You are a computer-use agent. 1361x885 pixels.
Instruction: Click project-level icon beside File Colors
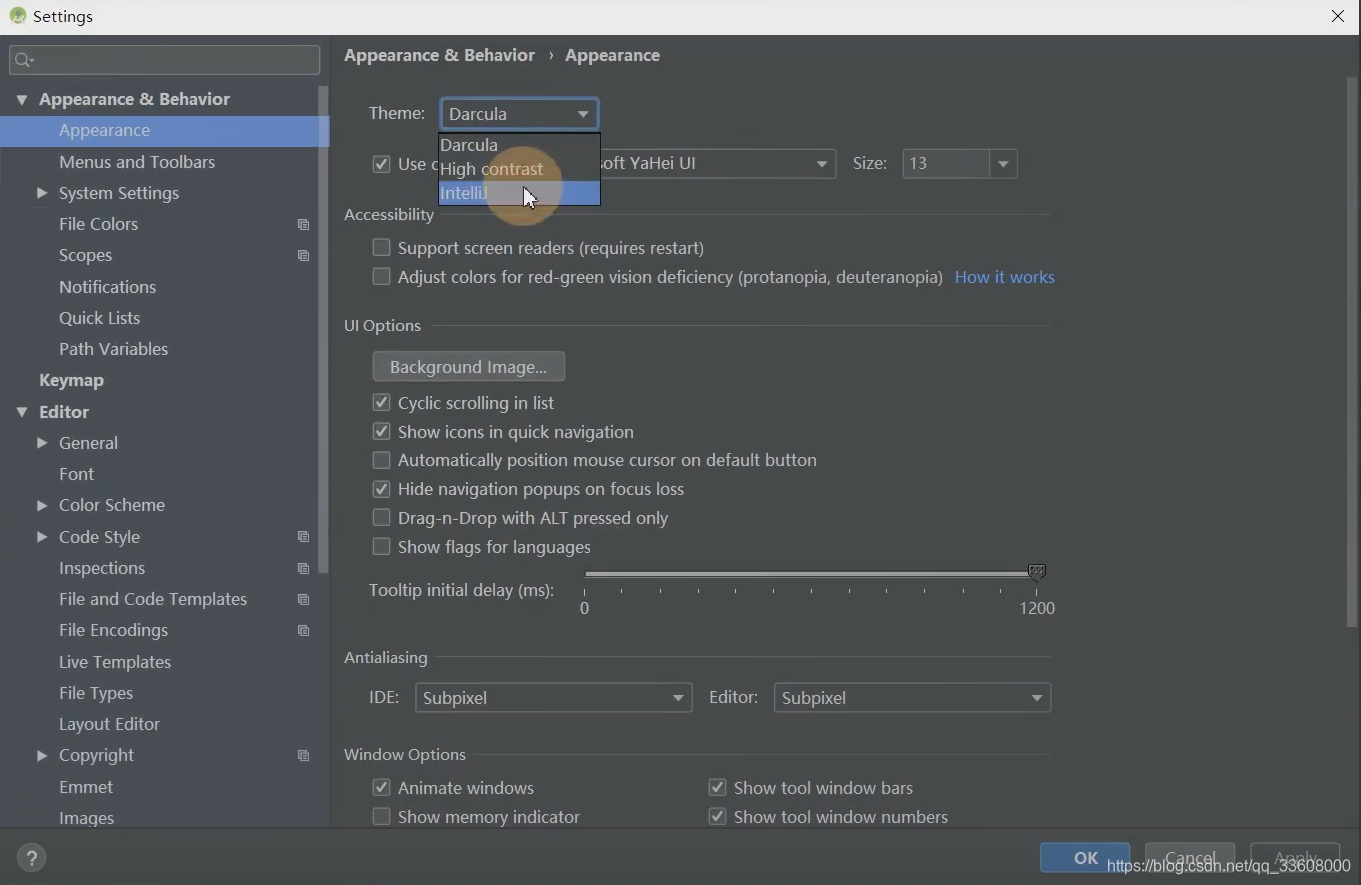[304, 225]
